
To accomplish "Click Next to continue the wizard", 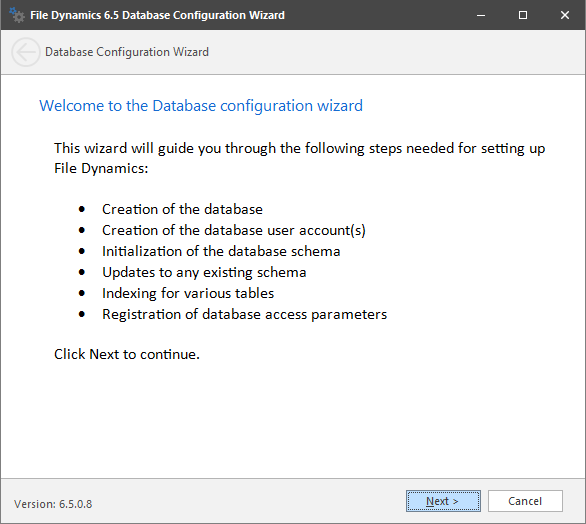I will [443, 501].
